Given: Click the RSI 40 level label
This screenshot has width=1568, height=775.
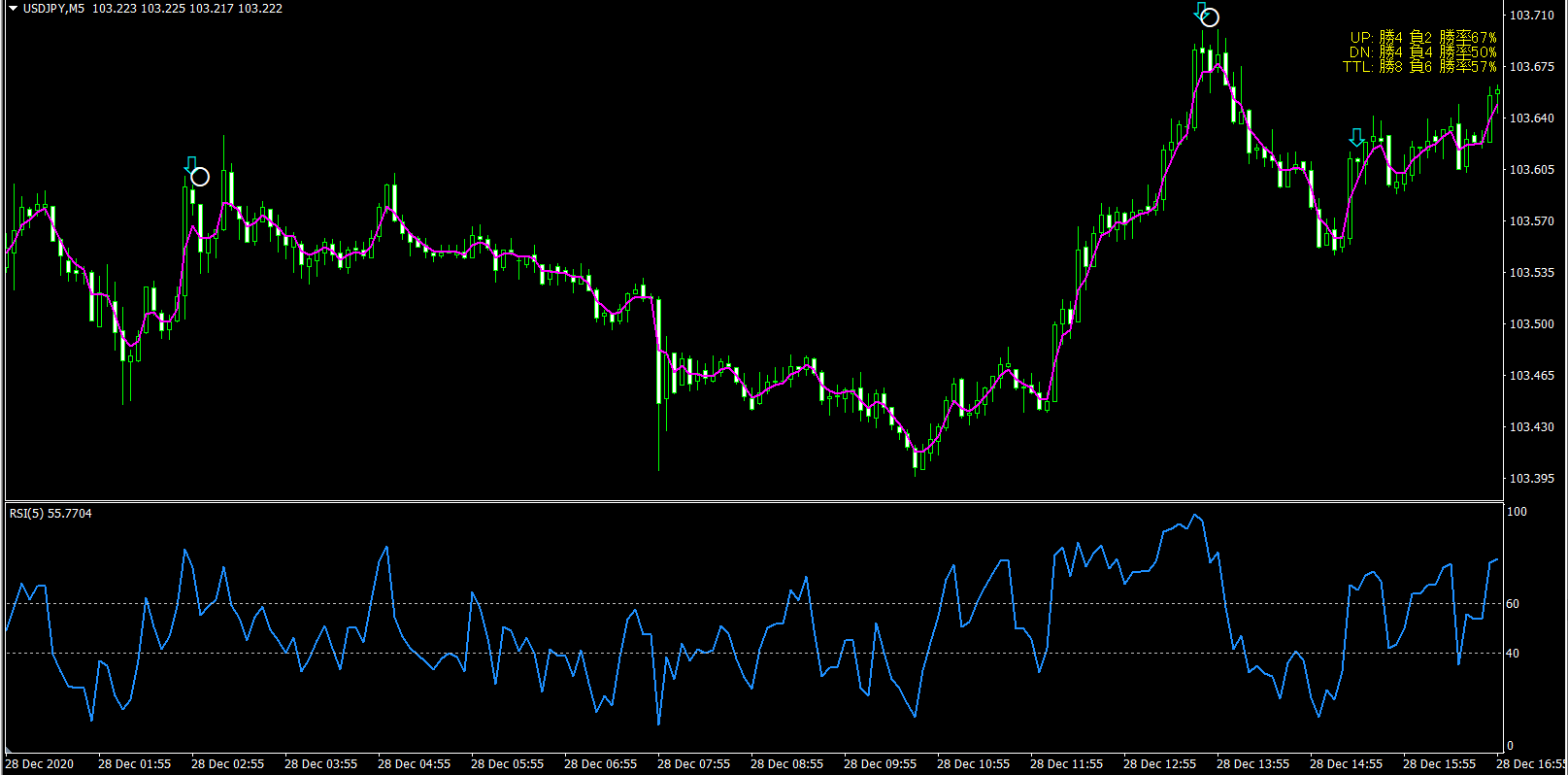Looking at the screenshot, I should click(1513, 654).
